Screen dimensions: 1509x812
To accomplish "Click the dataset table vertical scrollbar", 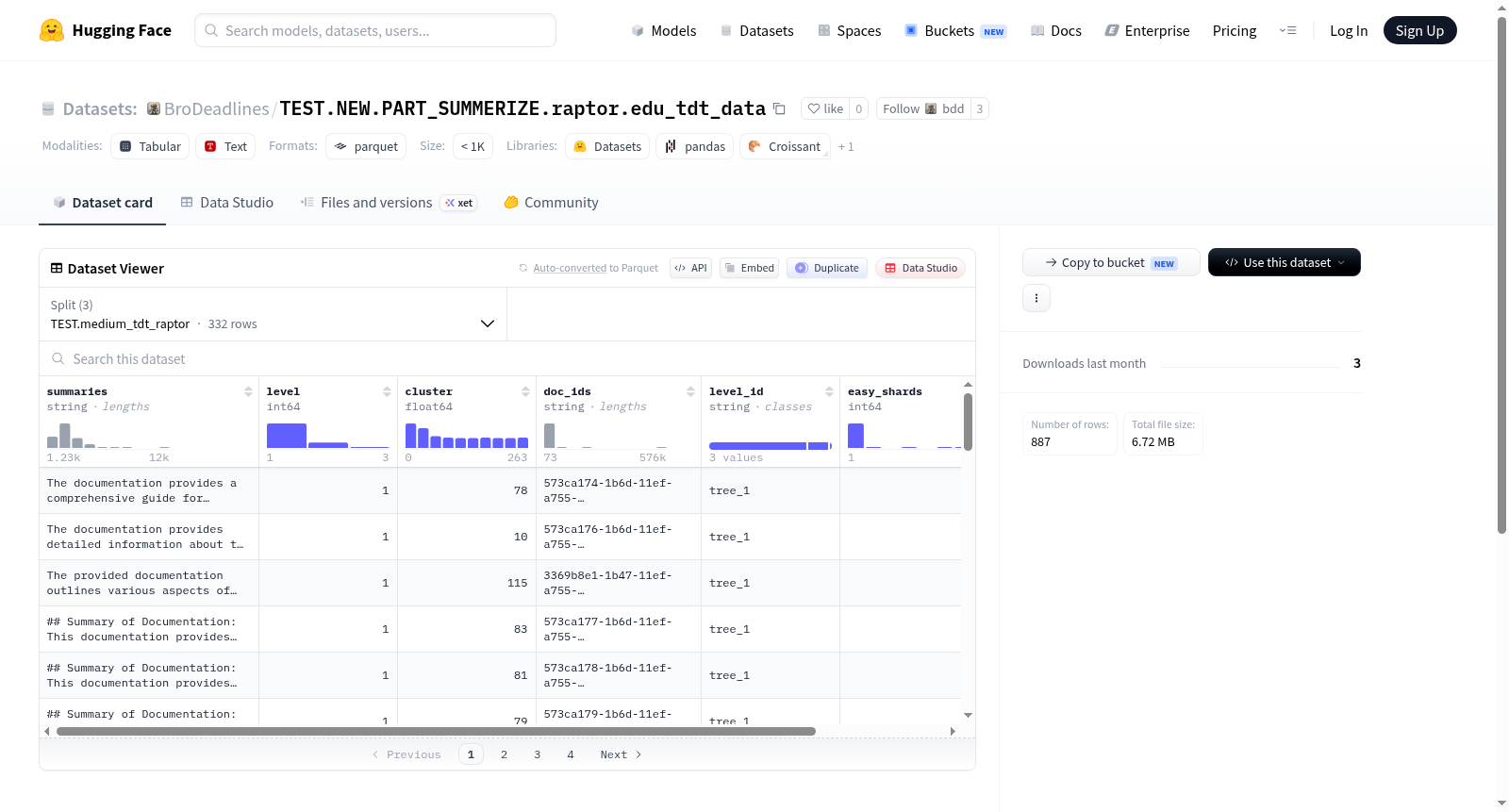I will pos(968,422).
